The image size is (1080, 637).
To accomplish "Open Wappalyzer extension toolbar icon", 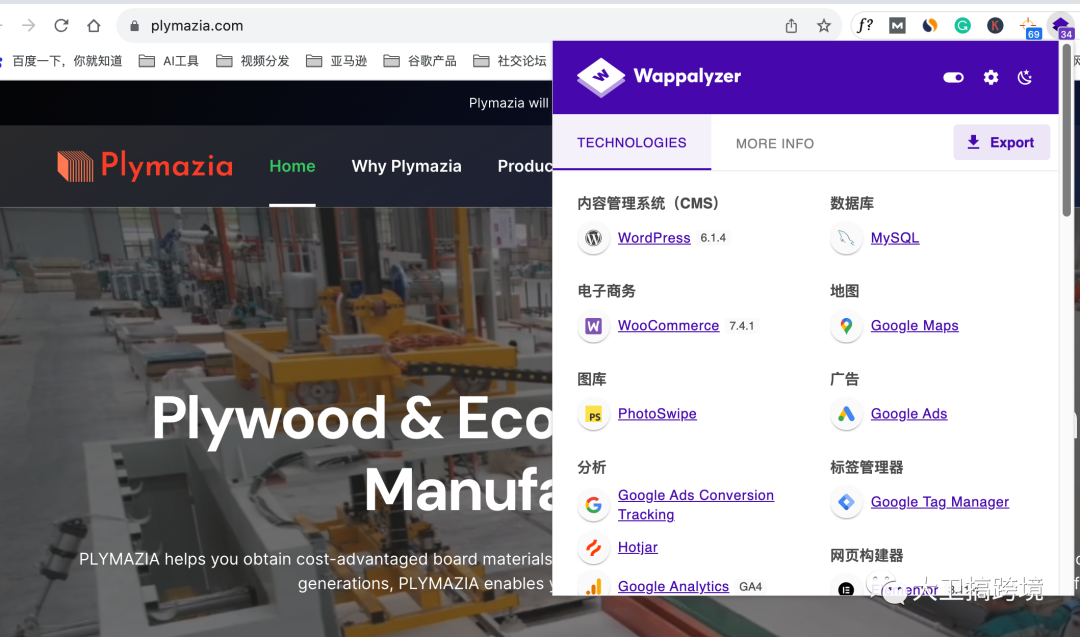I will click(1061, 27).
